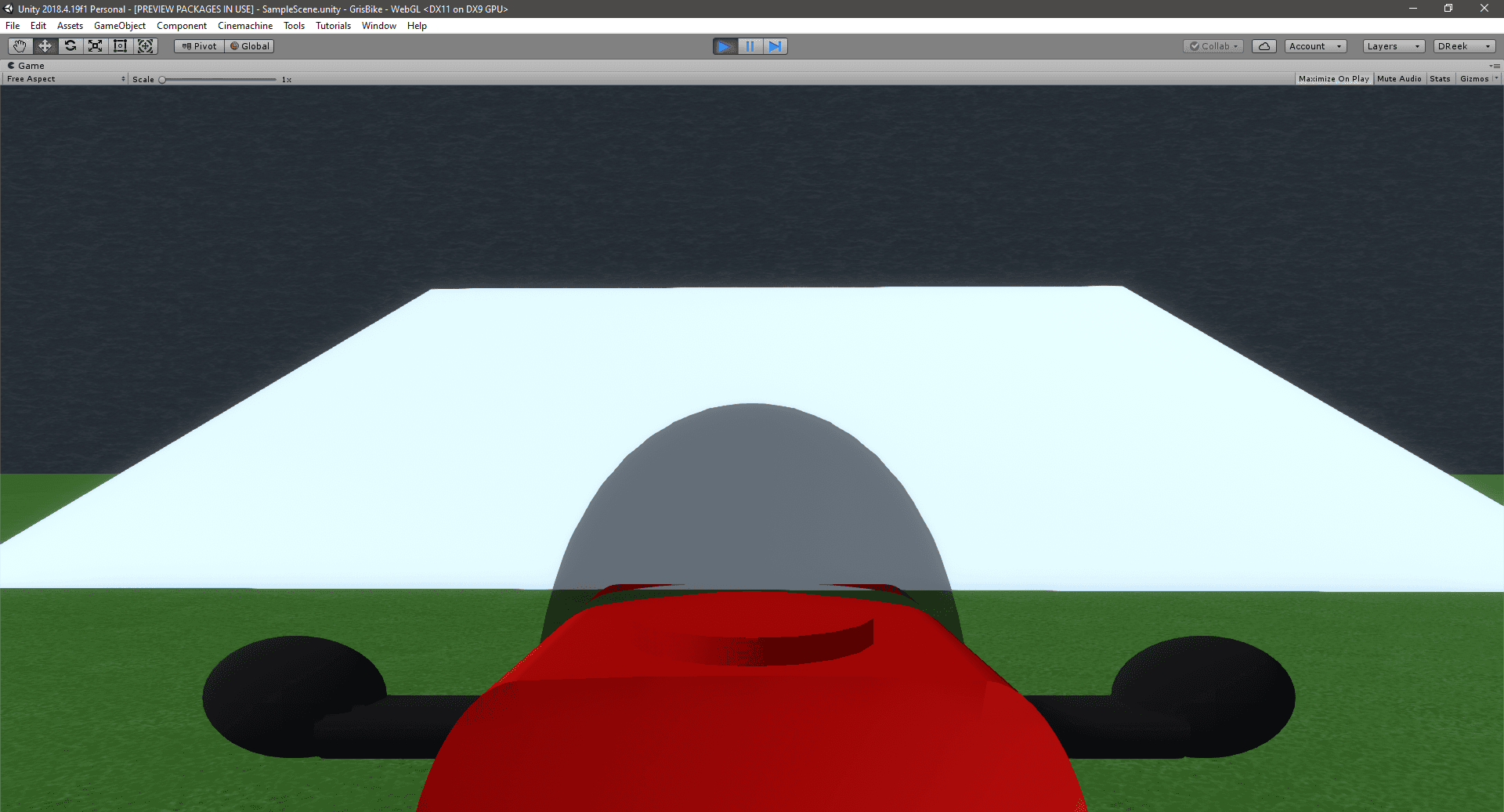Screen dimensions: 1504x812
Task: Toggle the Stats overlay
Action: coord(1440,78)
